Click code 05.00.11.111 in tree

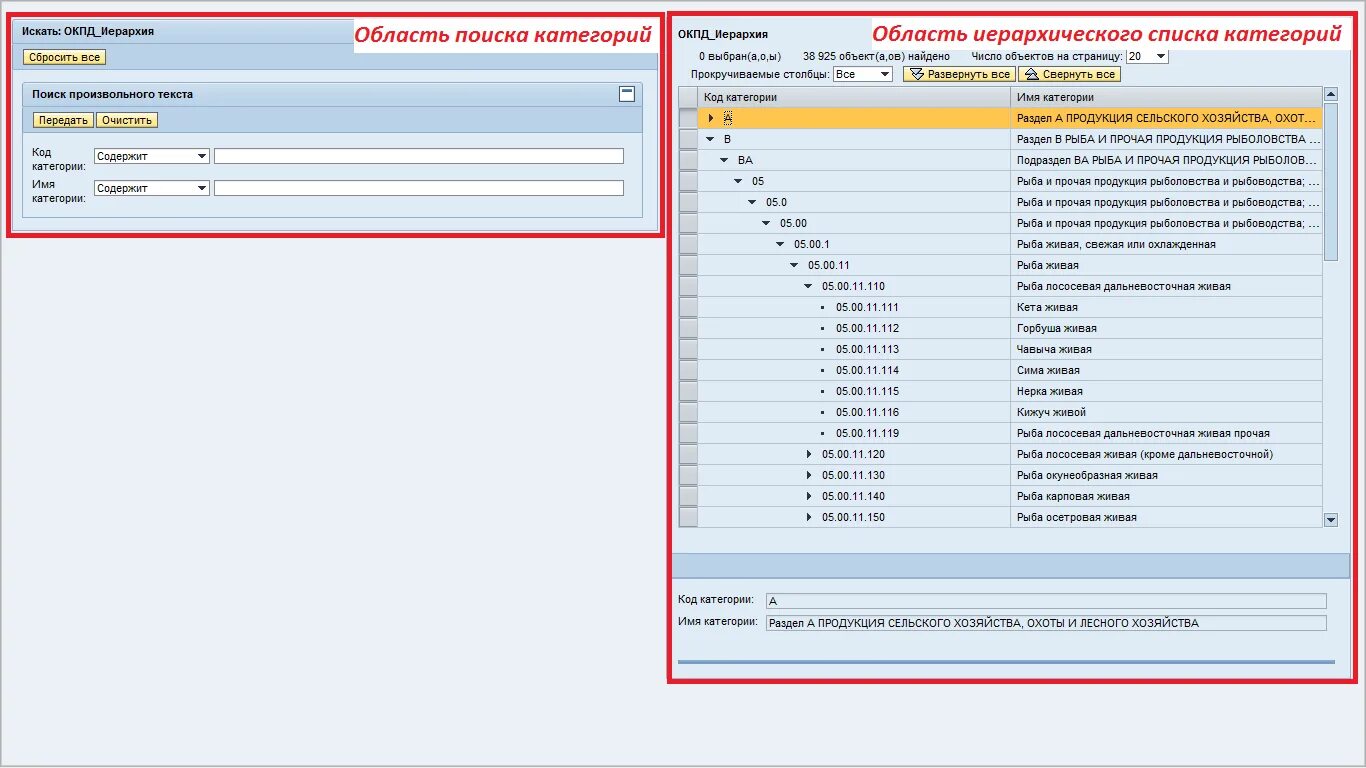click(867, 307)
